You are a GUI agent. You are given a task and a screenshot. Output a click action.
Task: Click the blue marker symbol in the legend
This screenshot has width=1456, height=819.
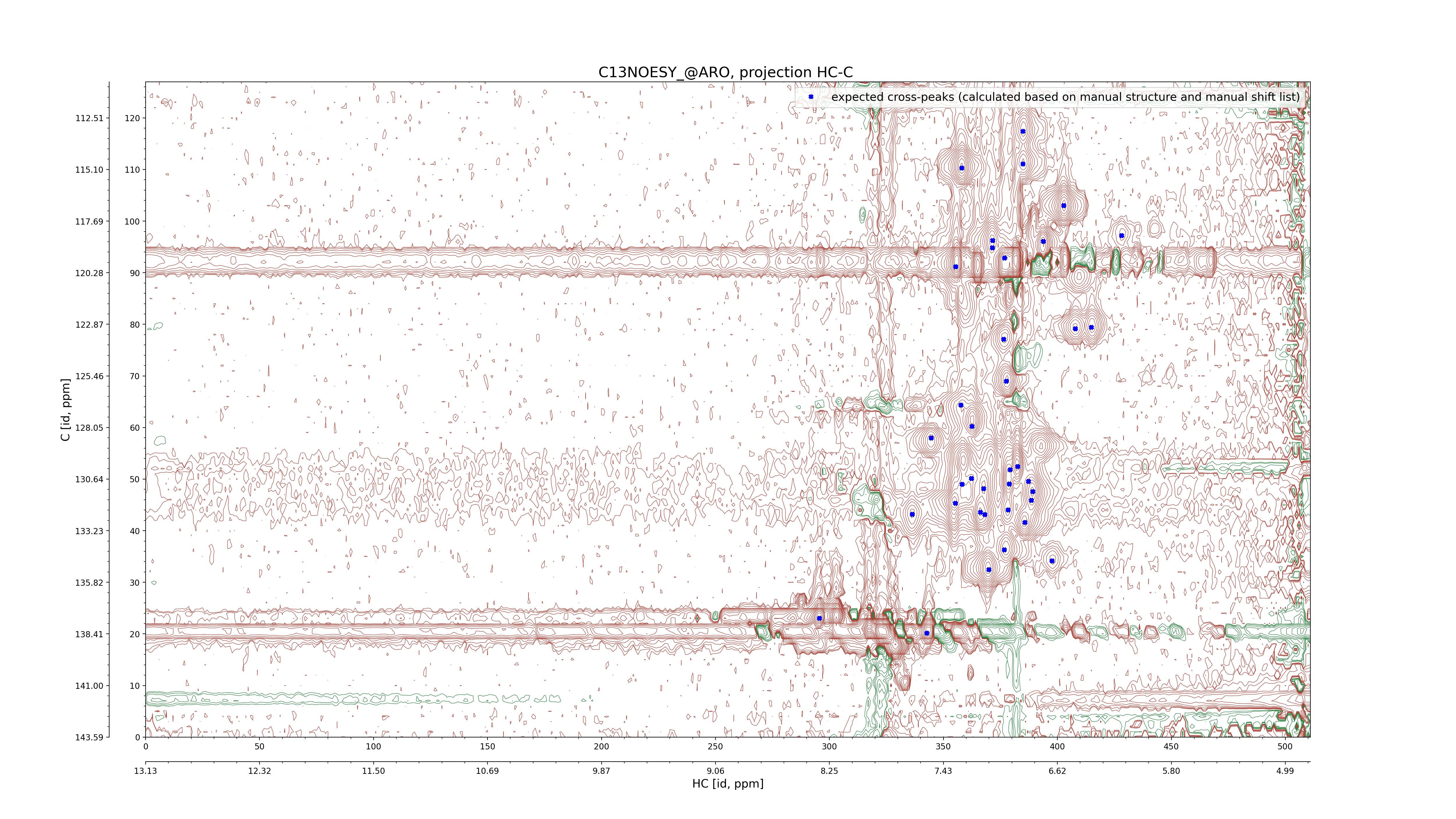(x=810, y=97)
